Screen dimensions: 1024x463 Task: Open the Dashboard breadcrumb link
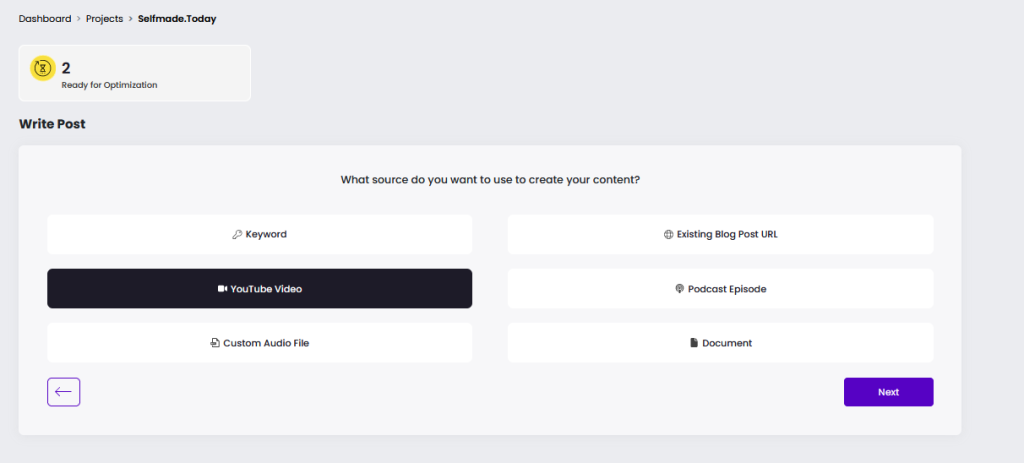tap(45, 19)
